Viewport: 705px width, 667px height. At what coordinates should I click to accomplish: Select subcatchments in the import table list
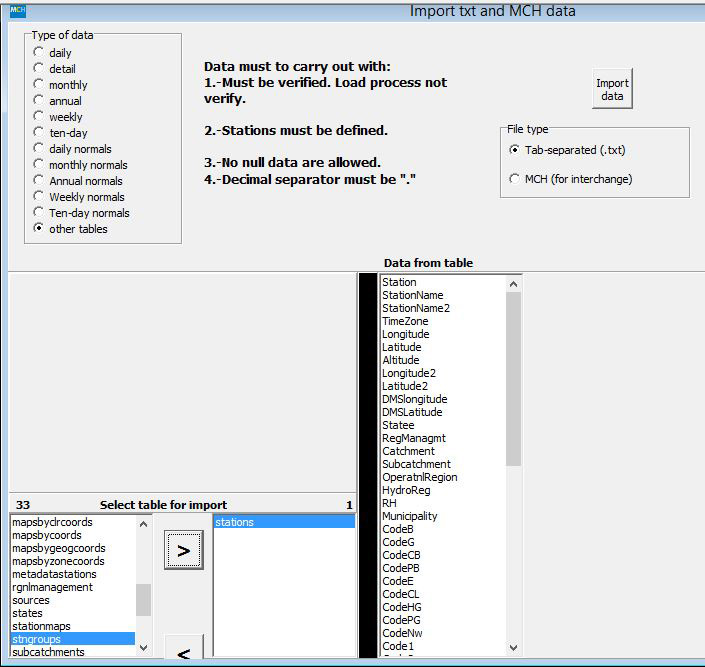point(48,652)
